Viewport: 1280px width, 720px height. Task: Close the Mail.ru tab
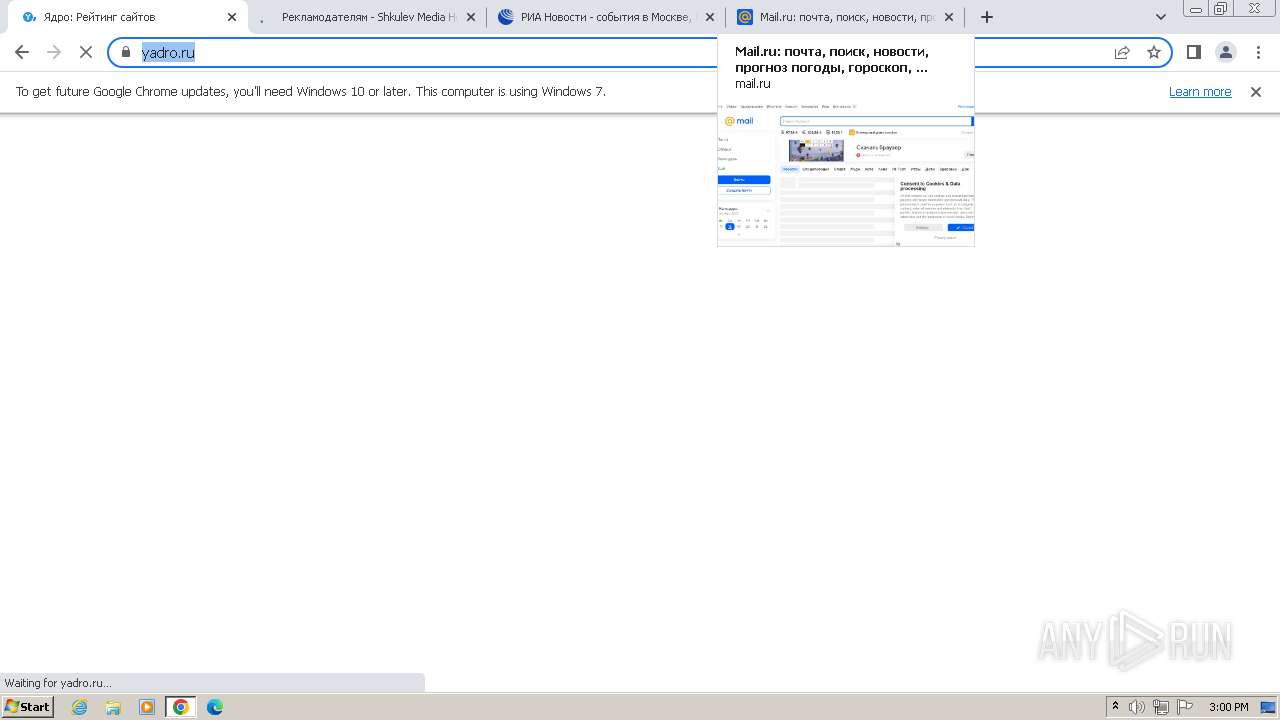949,17
